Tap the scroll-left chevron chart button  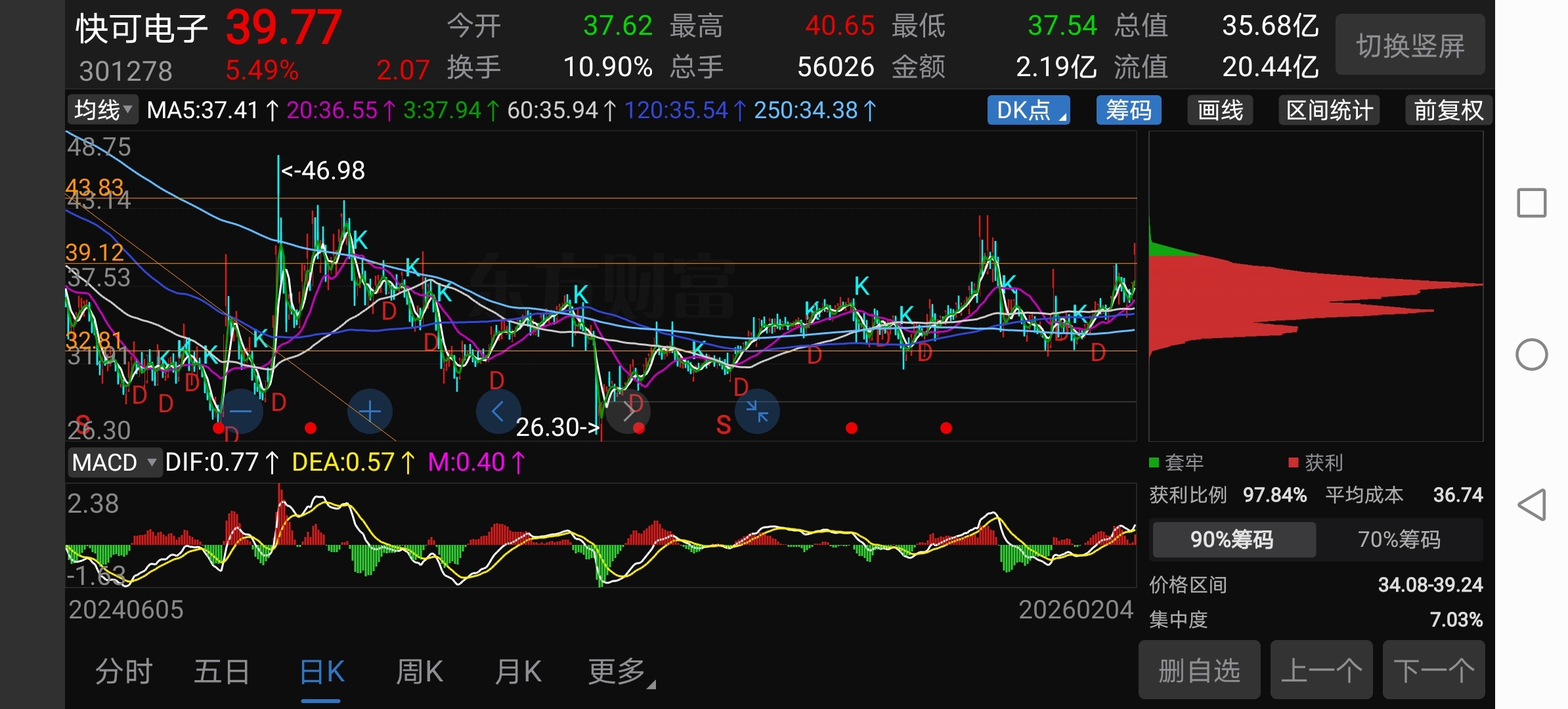[x=498, y=412]
